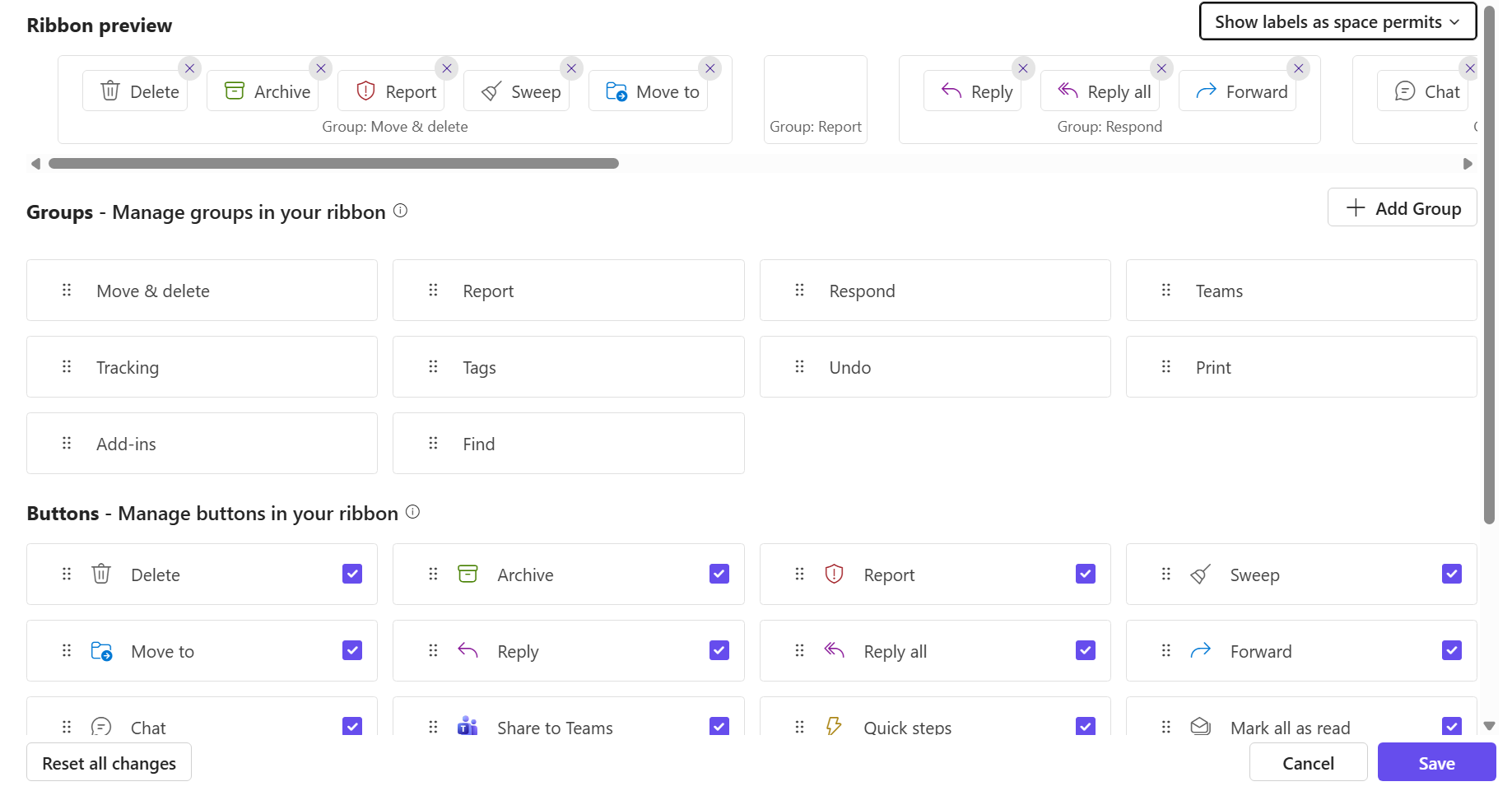The image size is (1512, 791).
Task: Click the blue arrow icon in Forward row
Action: pyautogui.click(x=1201, y=650)
